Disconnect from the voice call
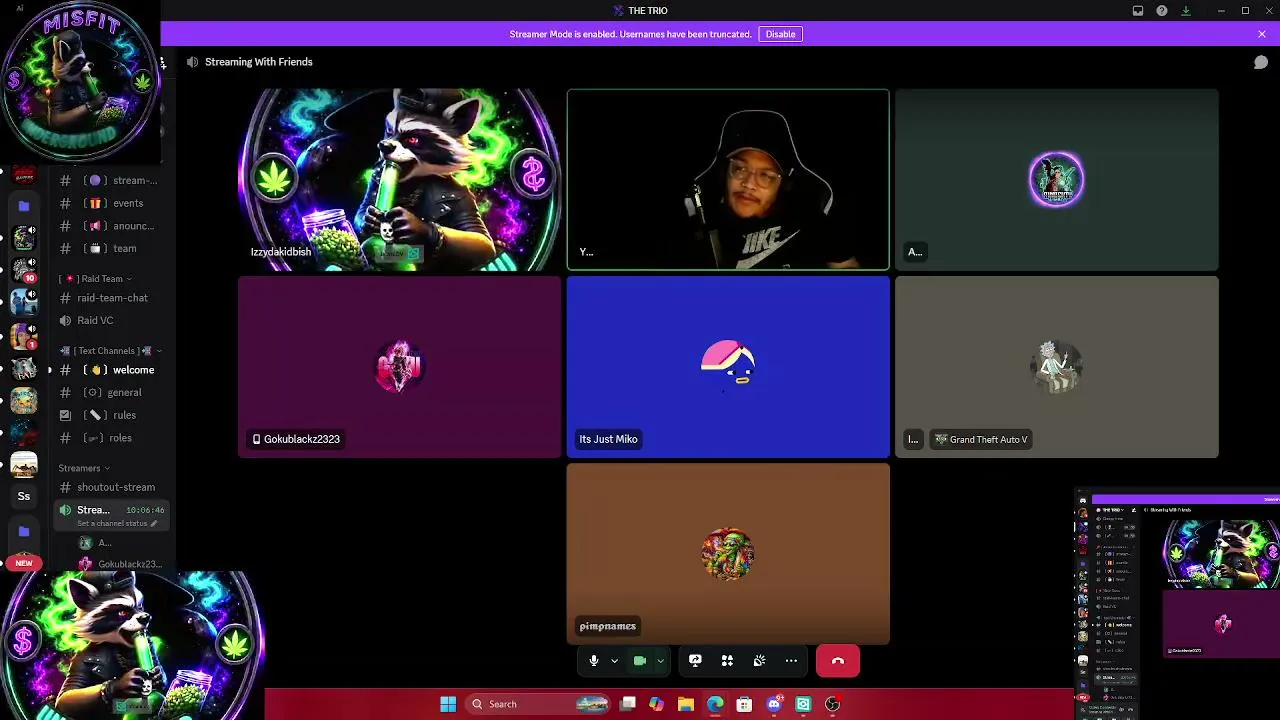The height and width of the screenshot is (720, 1280). point(838,661)
